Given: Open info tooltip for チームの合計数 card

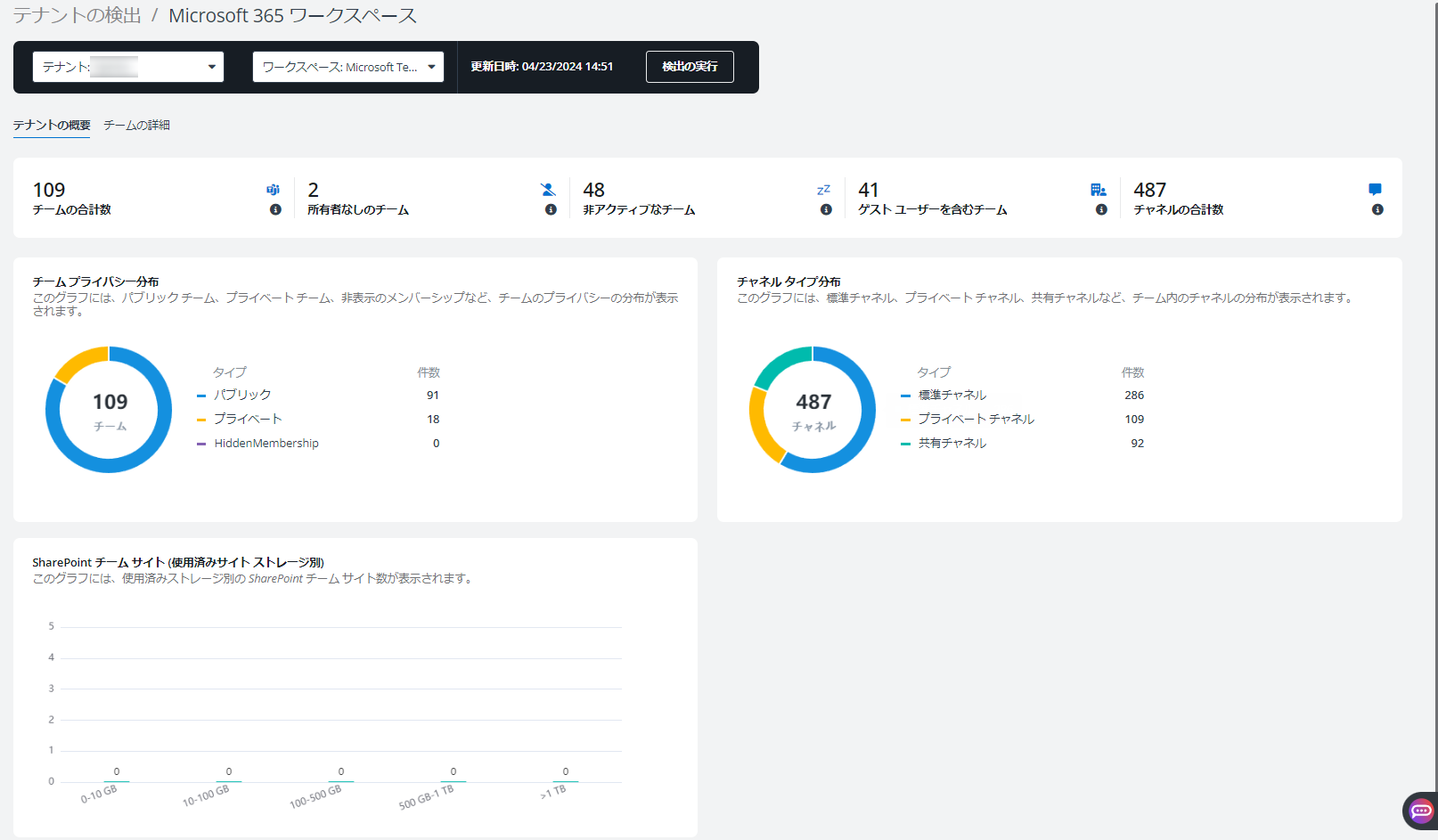Looking at the screenshot, I should click(x=275, y=209).
